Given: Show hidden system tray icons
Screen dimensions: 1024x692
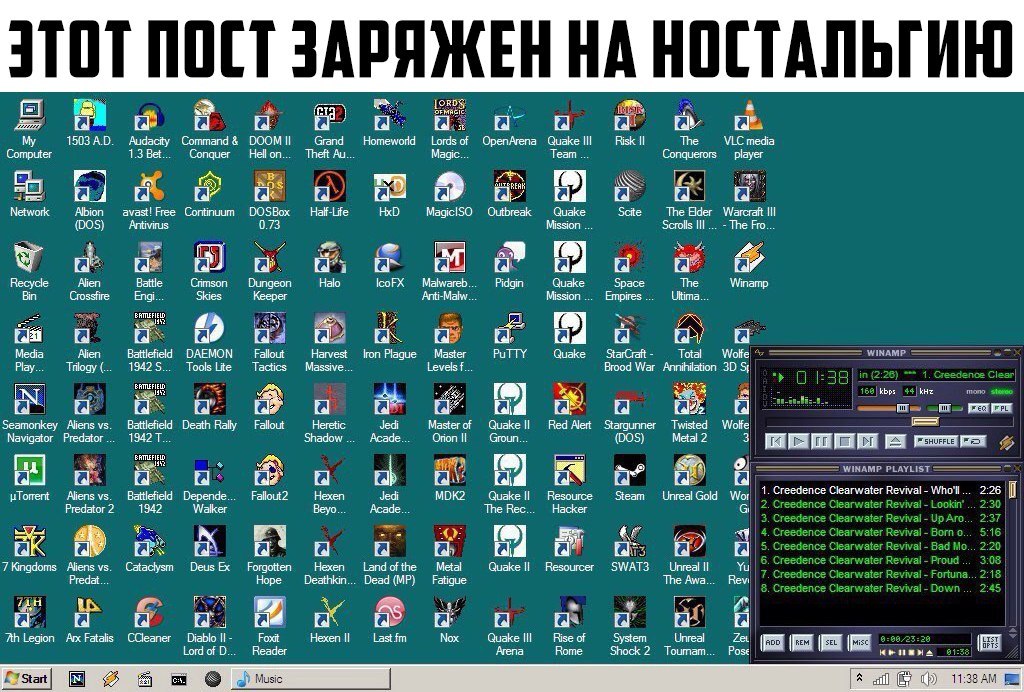Looking at the screenshot, I should pos(859,678).
